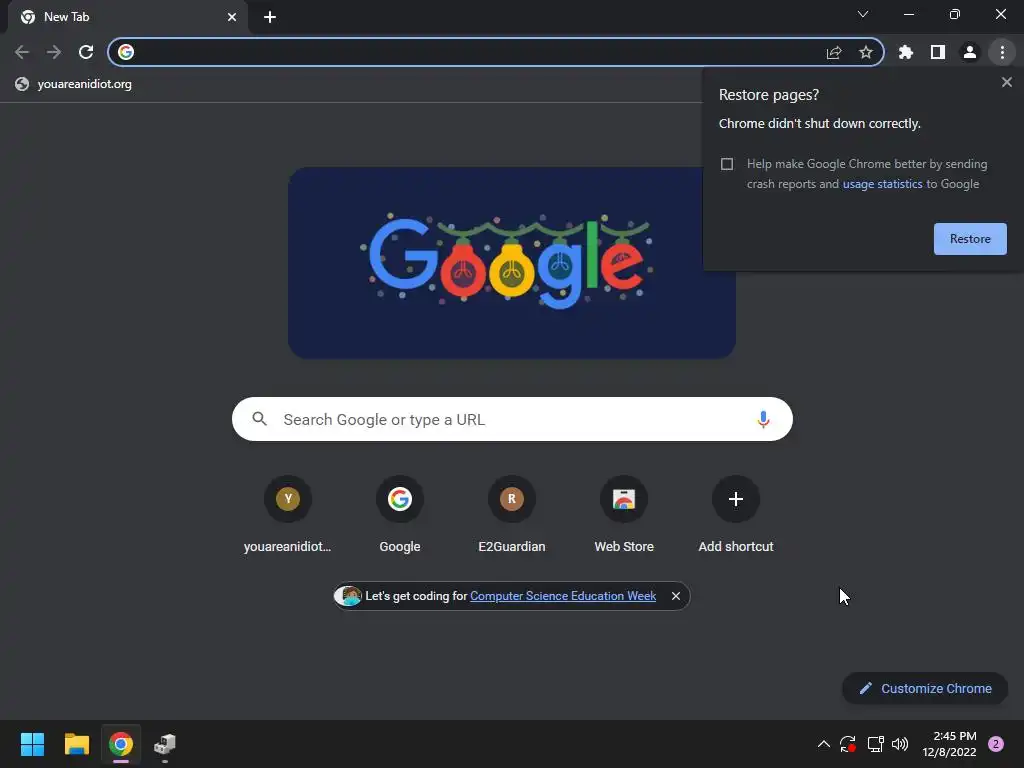Click Customize Chrome button

[x=925, y=688]
